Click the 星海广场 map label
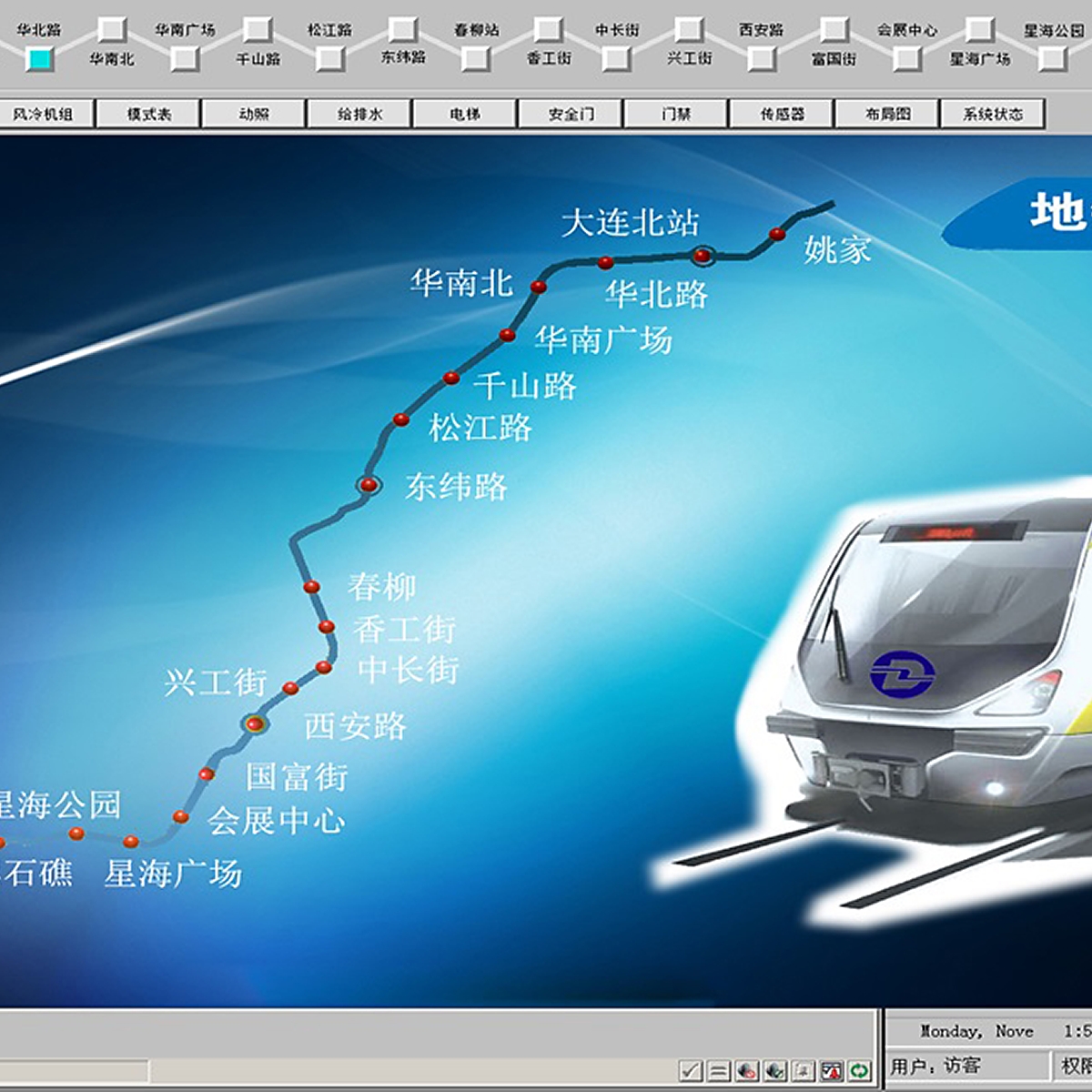Image resolution: width=1092 pixels, height=1092 pixels. [x=173, y=874]
